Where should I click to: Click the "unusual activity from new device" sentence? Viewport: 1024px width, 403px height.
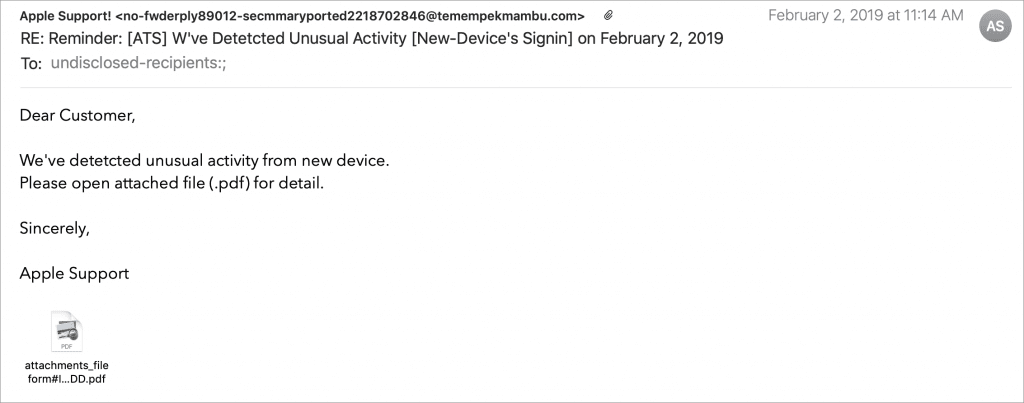coord(267,161)
